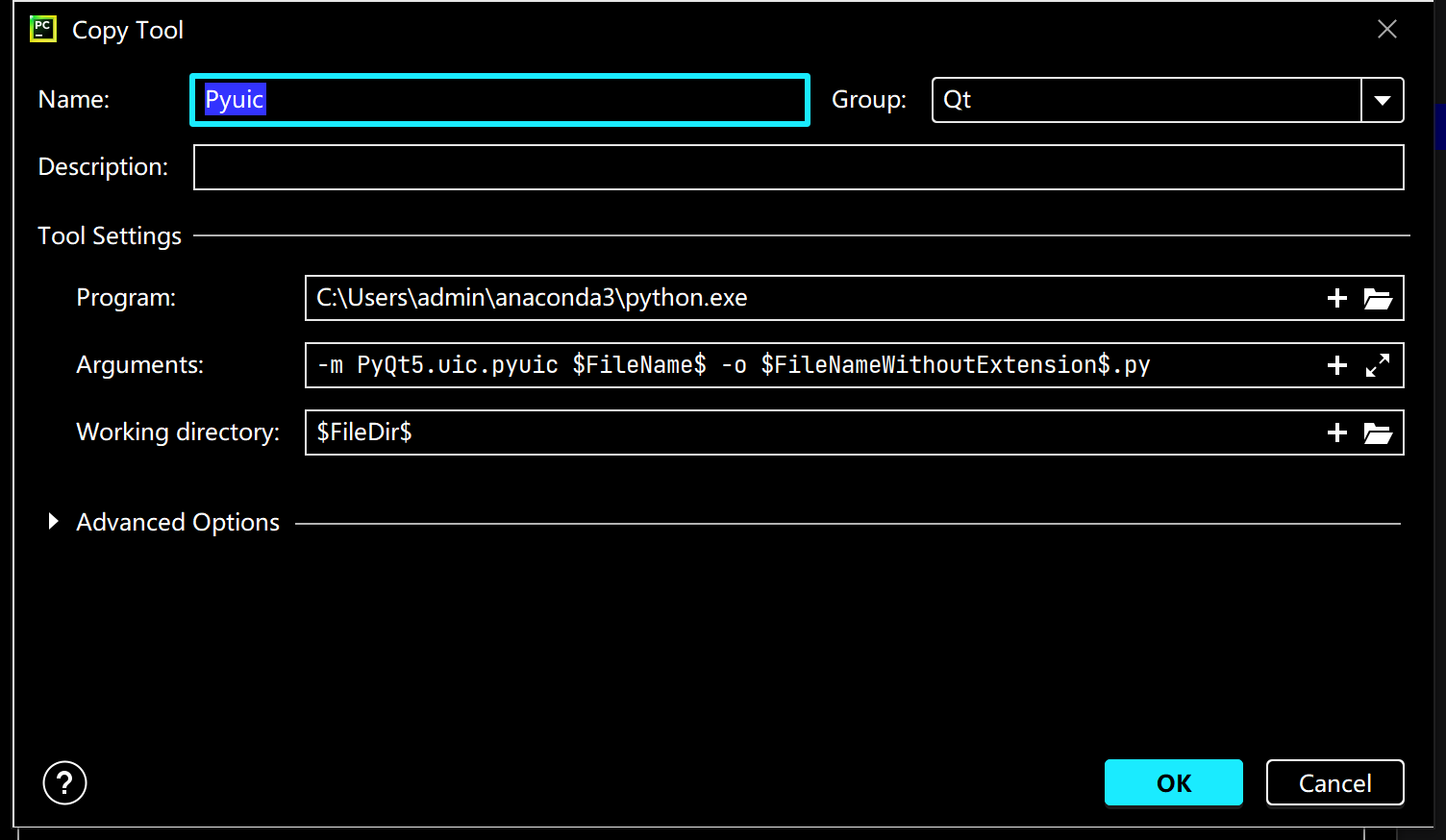Close the Copy Tool dialog with X
Screen dimensions: 1446x840
[1387, 29]
